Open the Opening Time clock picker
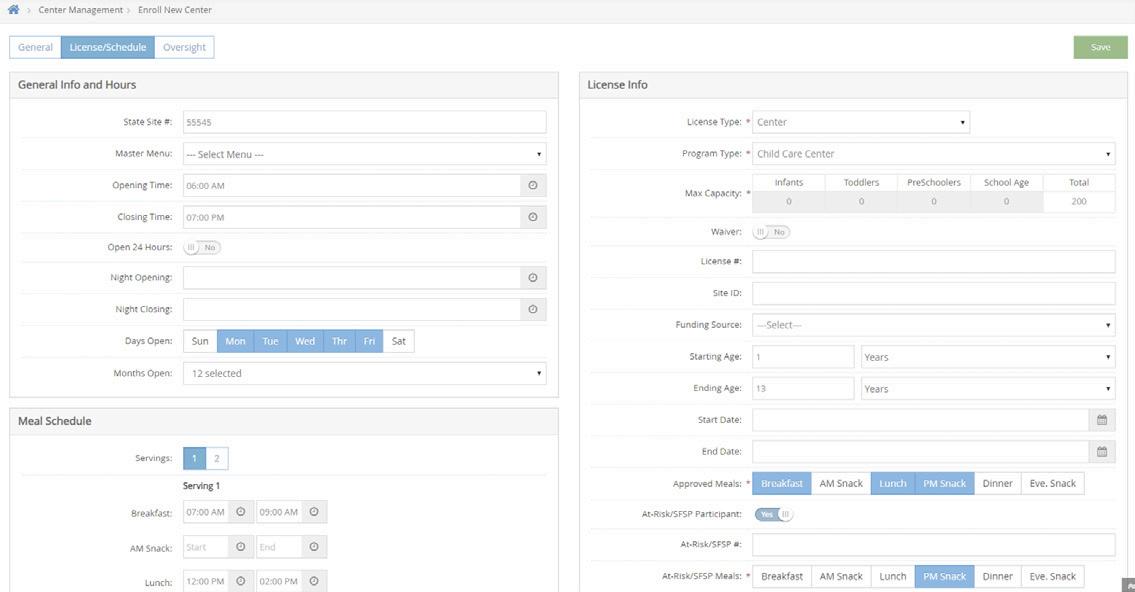 click(x=533, y=185)
